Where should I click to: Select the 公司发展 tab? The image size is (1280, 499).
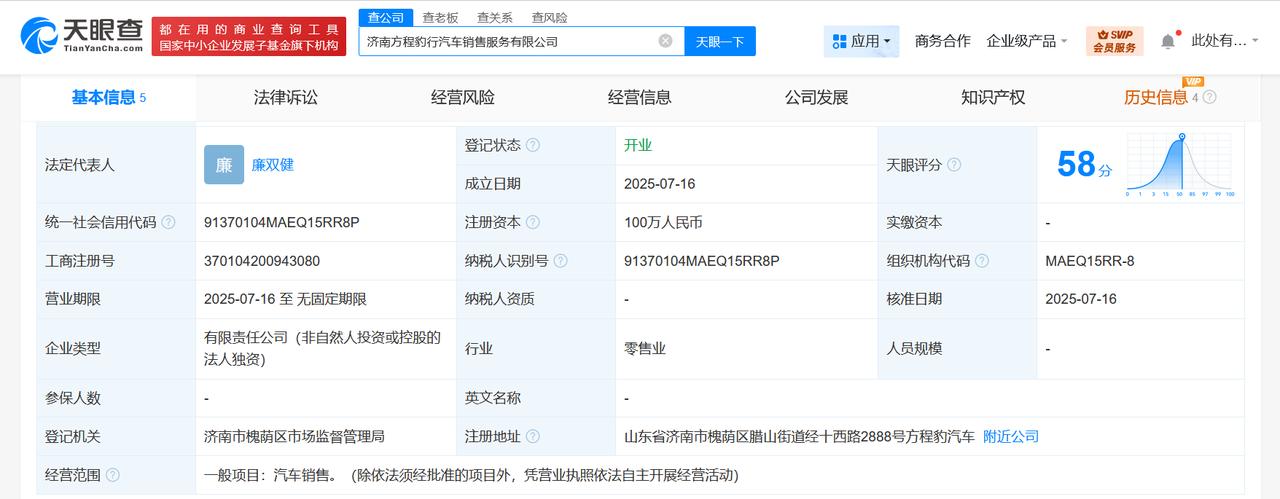817,97
